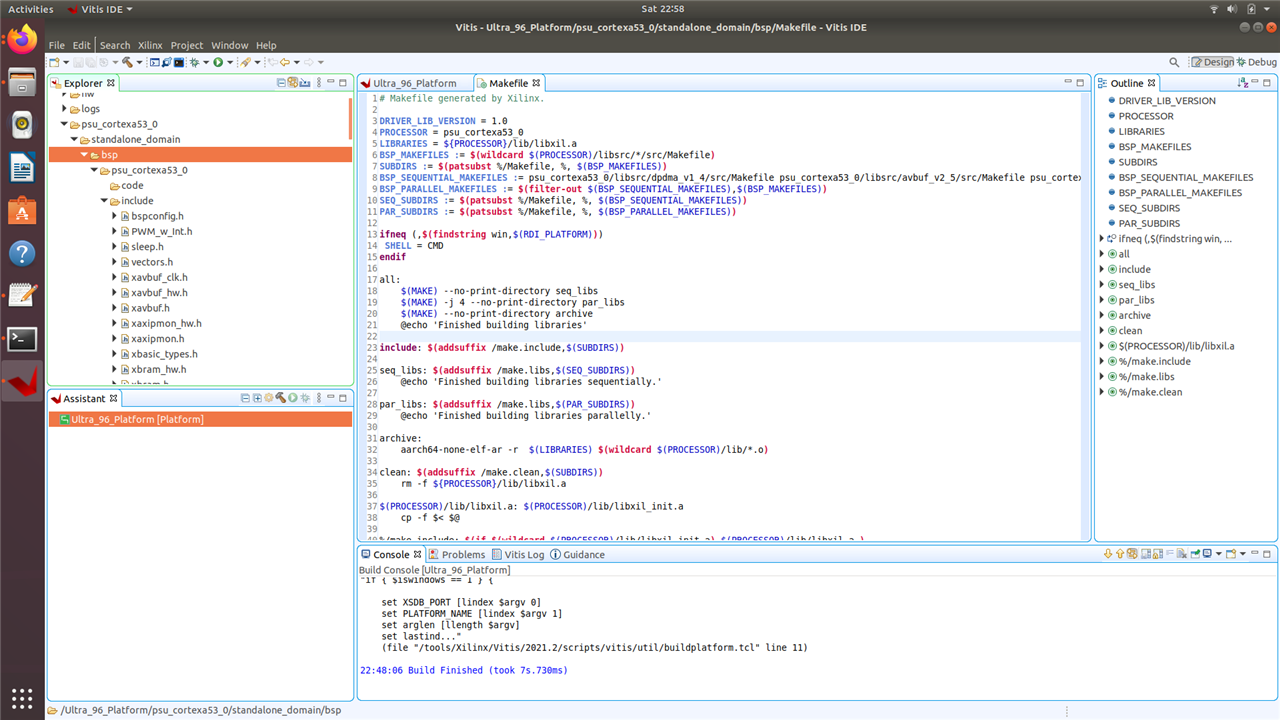Collapse the include folder in Explorer
The width and height of the screenshot is (1280, 720).
(x=104, y=201)
